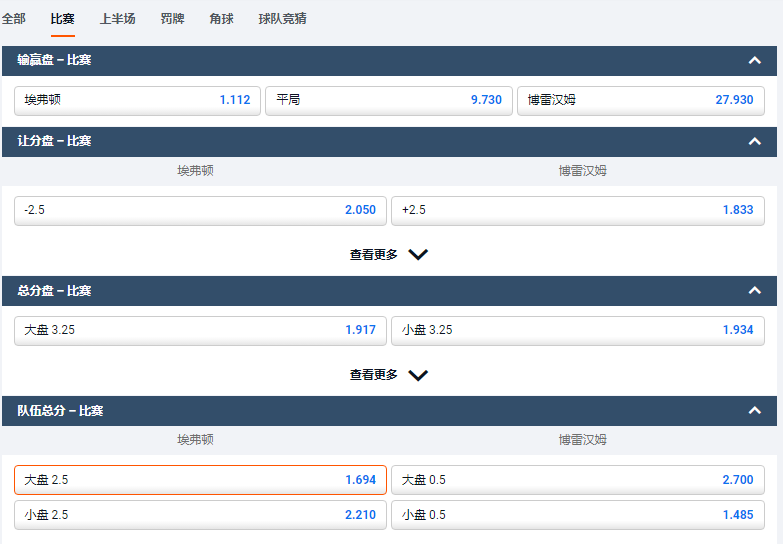Pick 埃弗顿 win at odds 1.112
The height and width of the screenshot is (544, 783).
(x=137, y=100)
